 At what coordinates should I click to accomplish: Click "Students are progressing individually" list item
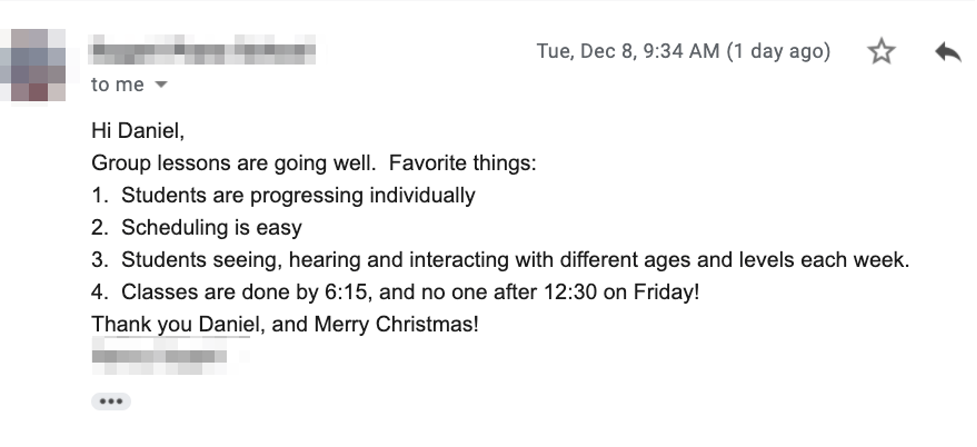pyautogui.click(x=298, y=195)
